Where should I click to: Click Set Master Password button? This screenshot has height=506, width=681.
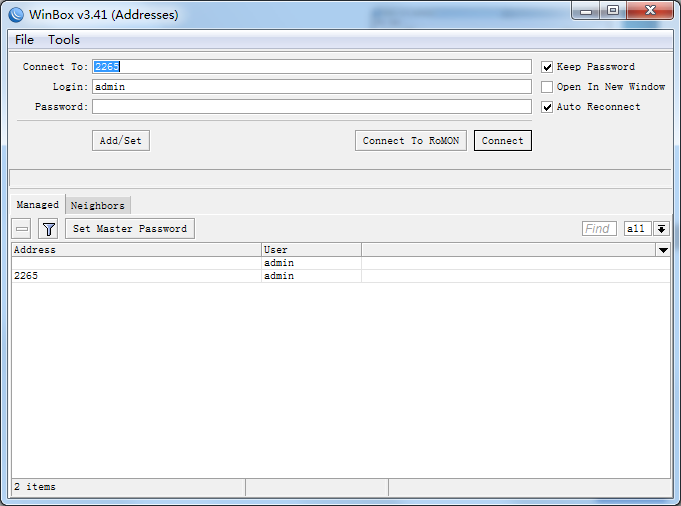point(130,229)
